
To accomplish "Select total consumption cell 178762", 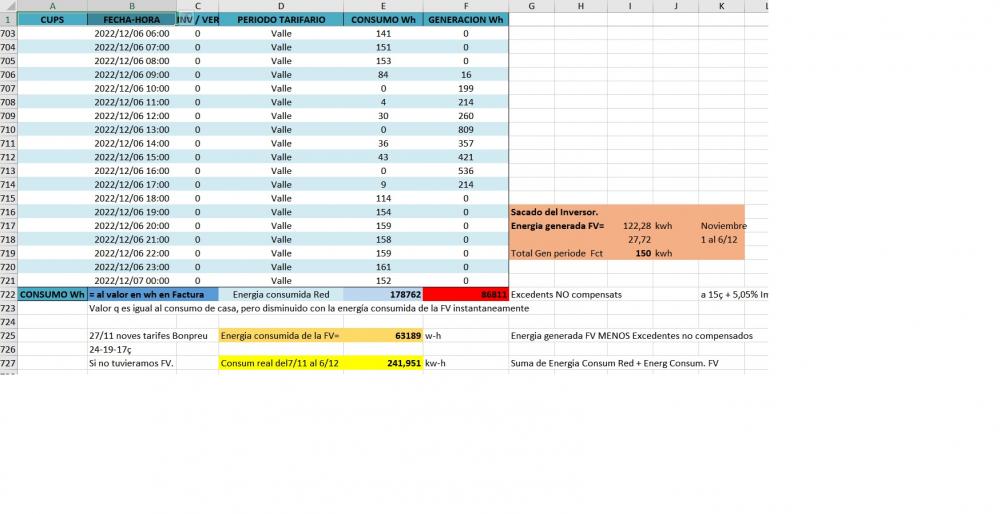I will click(383, 295).
